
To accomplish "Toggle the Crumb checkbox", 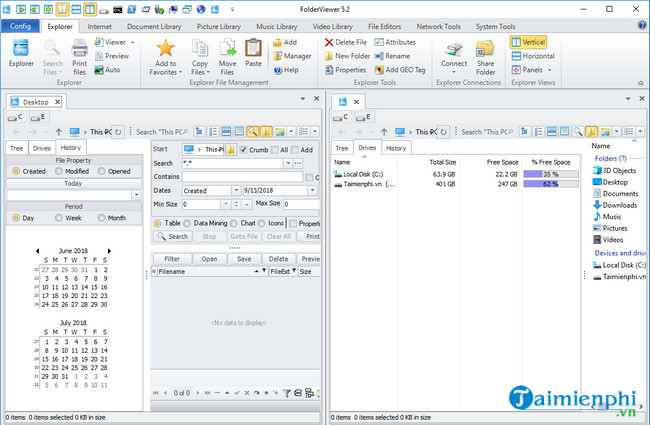I will [x=243, y=149].
